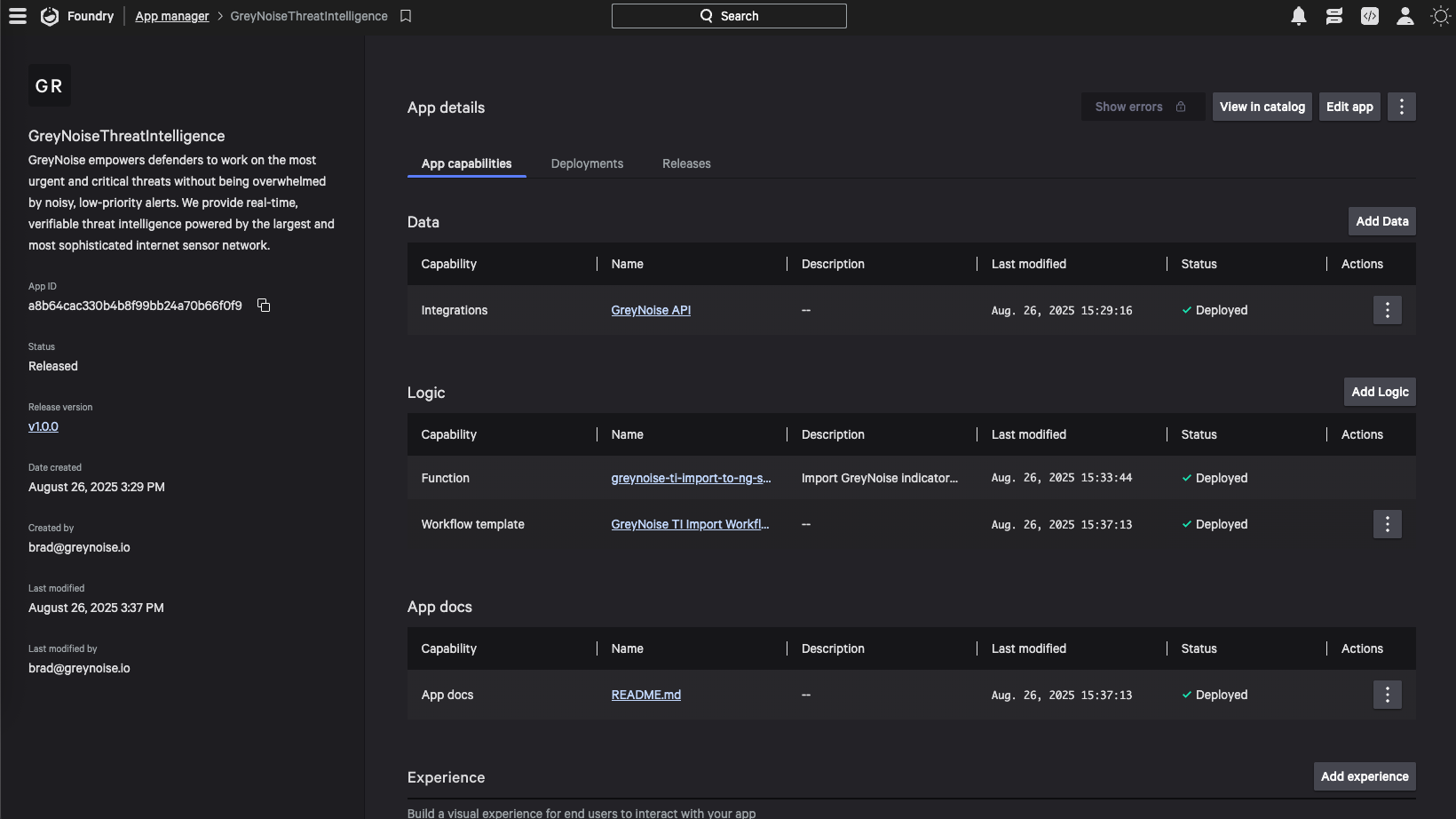Click the Released status value
The width and height of the screenshot is (1456, 819).
click(x=53, y=366)
